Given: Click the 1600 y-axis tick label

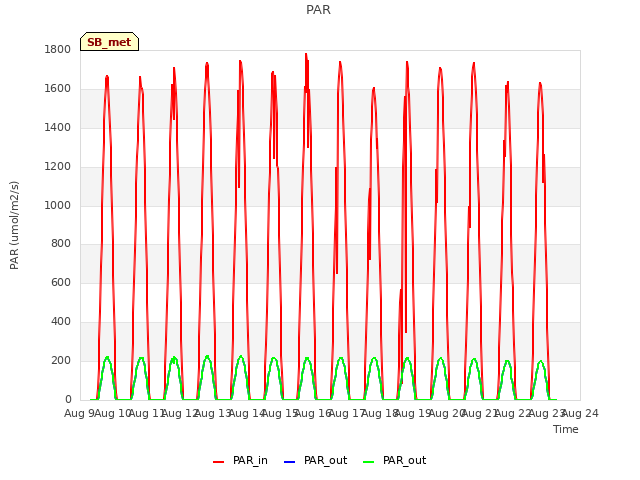Looking at the screenshot, I should coord(58,89).
